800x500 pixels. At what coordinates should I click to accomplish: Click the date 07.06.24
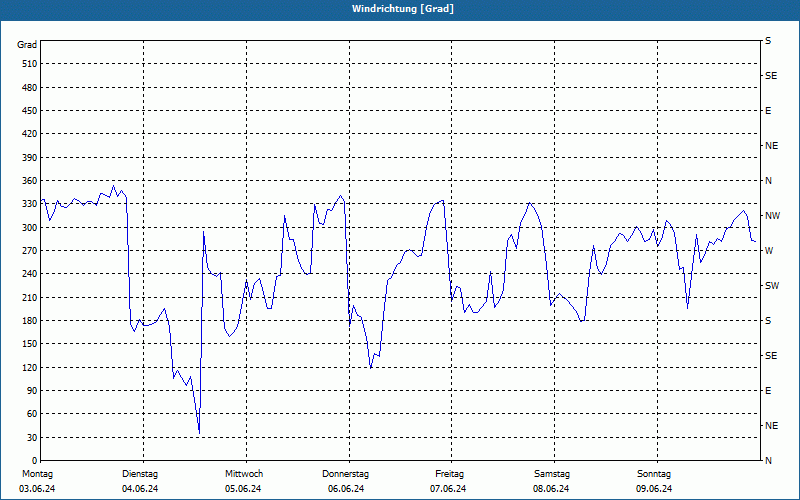(448, 489)
